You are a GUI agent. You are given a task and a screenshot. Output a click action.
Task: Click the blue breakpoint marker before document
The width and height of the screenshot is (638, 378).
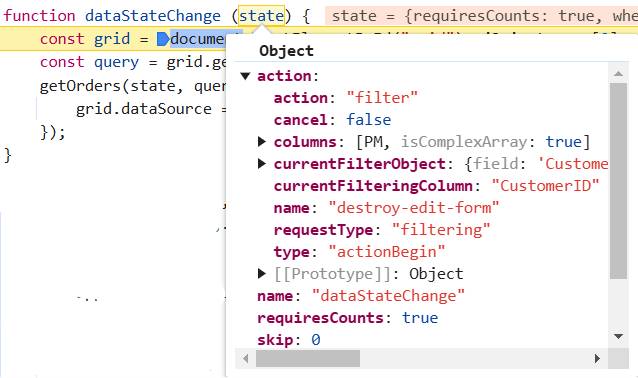point(163,39)
